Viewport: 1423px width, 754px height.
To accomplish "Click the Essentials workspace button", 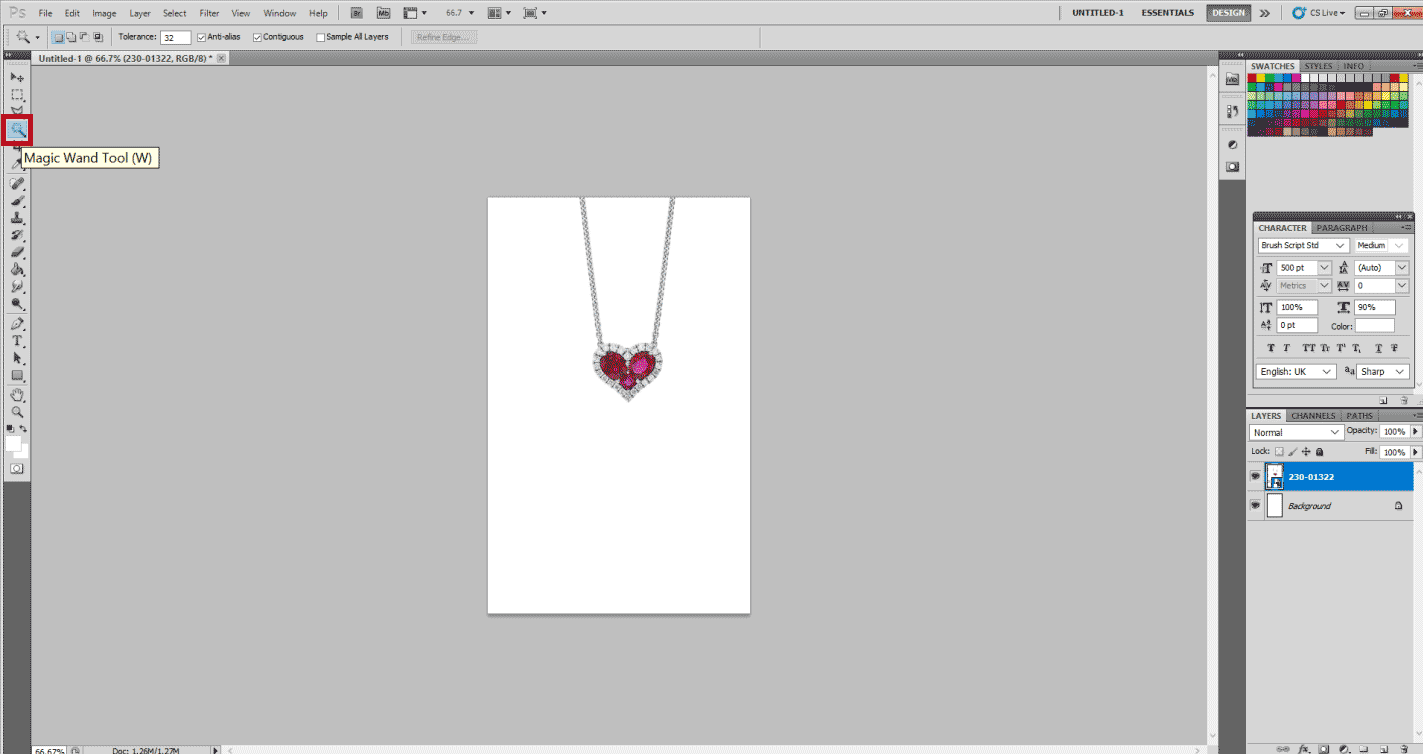I will (x=1167, y=13).
